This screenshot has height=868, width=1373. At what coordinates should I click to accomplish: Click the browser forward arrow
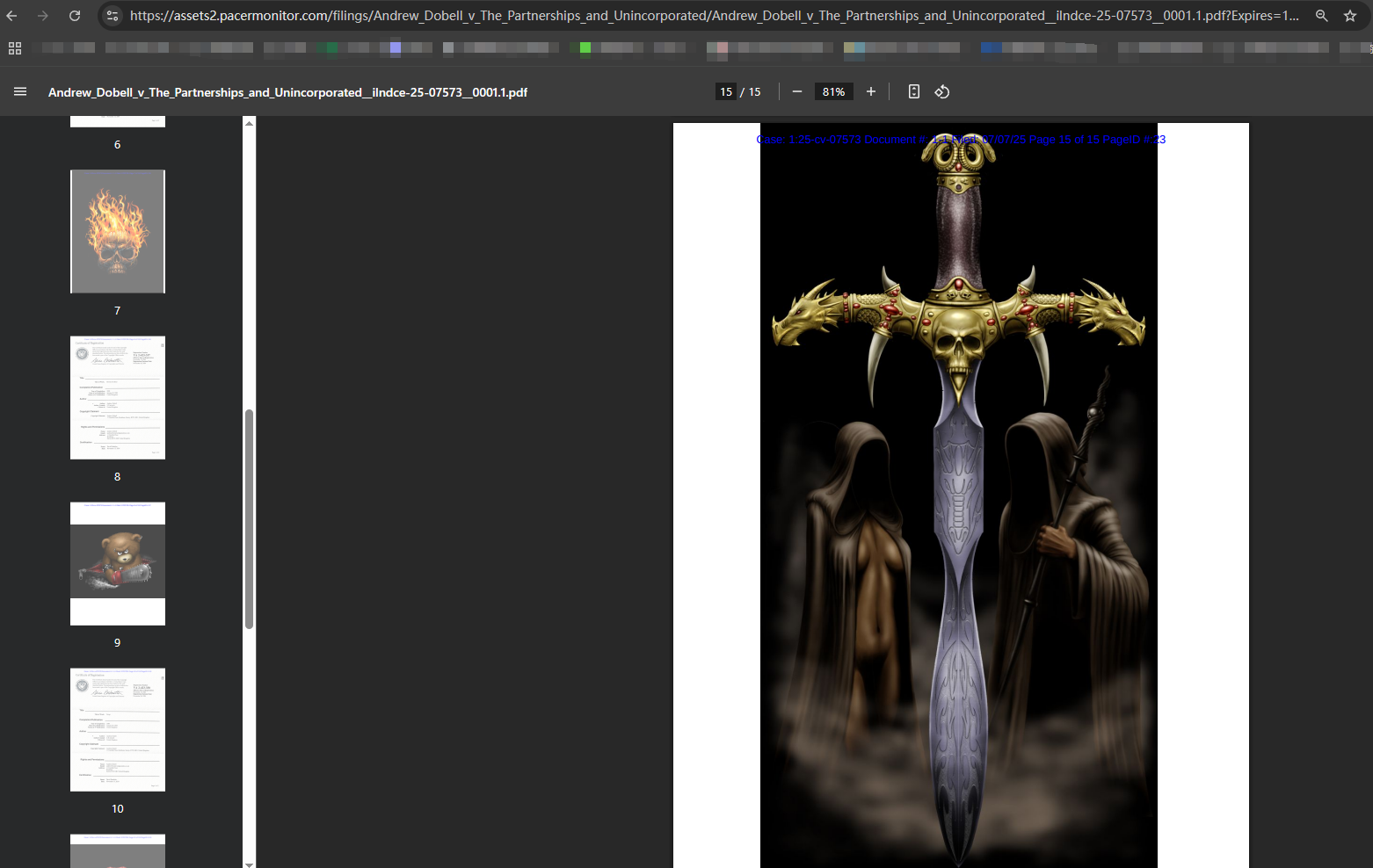point(43,16)
